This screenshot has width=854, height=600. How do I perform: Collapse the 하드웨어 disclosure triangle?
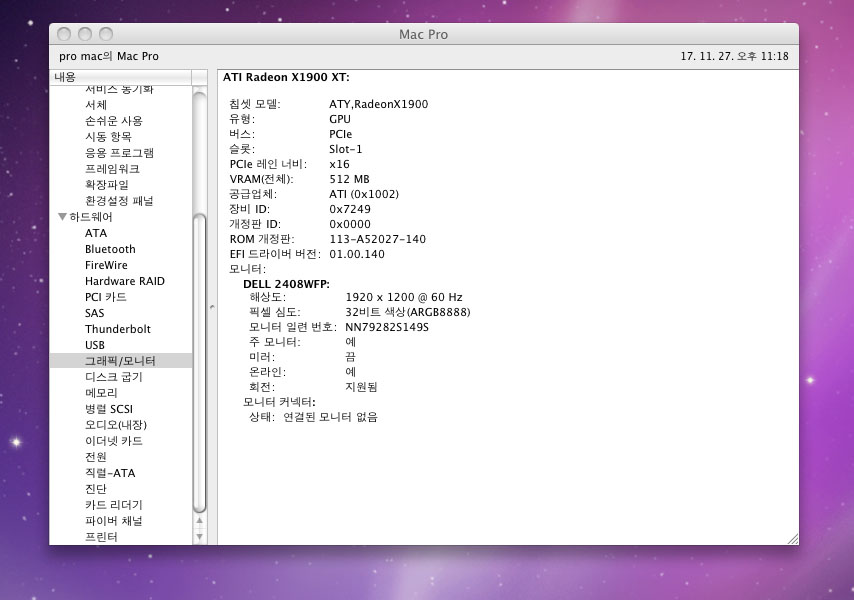pyautogui.click(x=62, y=217)
